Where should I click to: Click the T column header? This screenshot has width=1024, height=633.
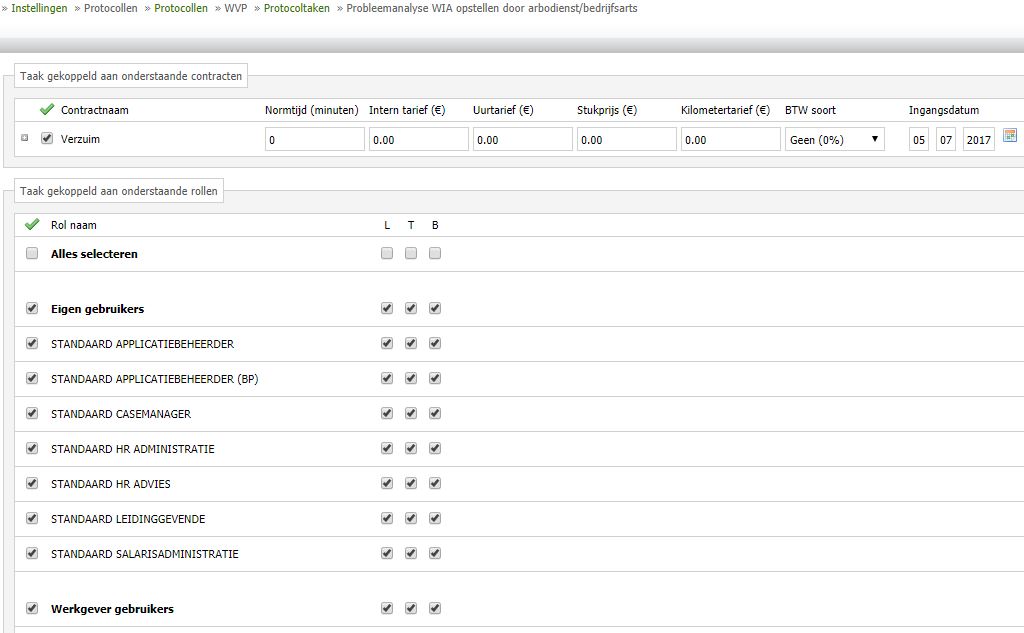[411, 225]
